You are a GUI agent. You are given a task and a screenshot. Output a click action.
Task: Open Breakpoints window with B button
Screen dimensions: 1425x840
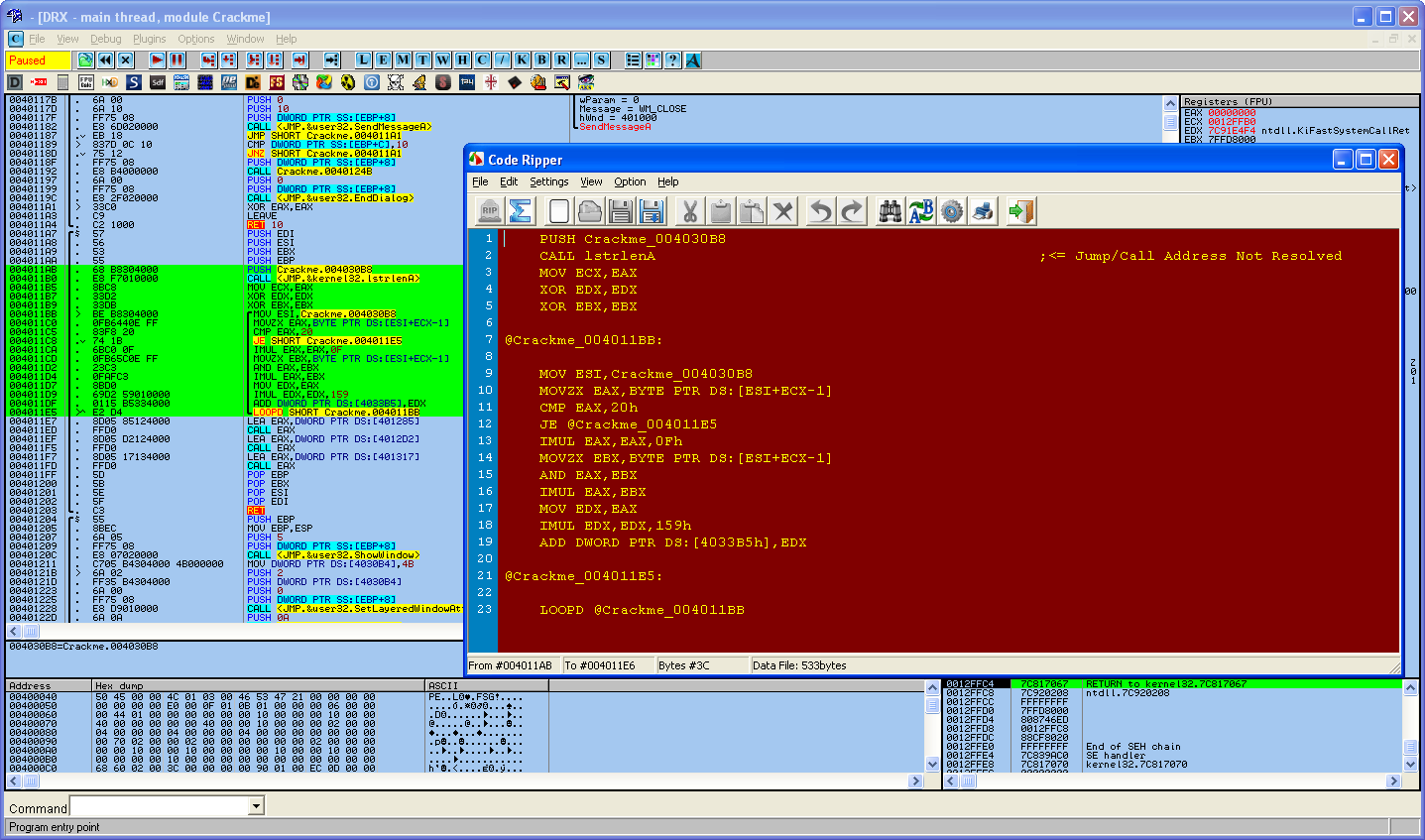[541, 60]
